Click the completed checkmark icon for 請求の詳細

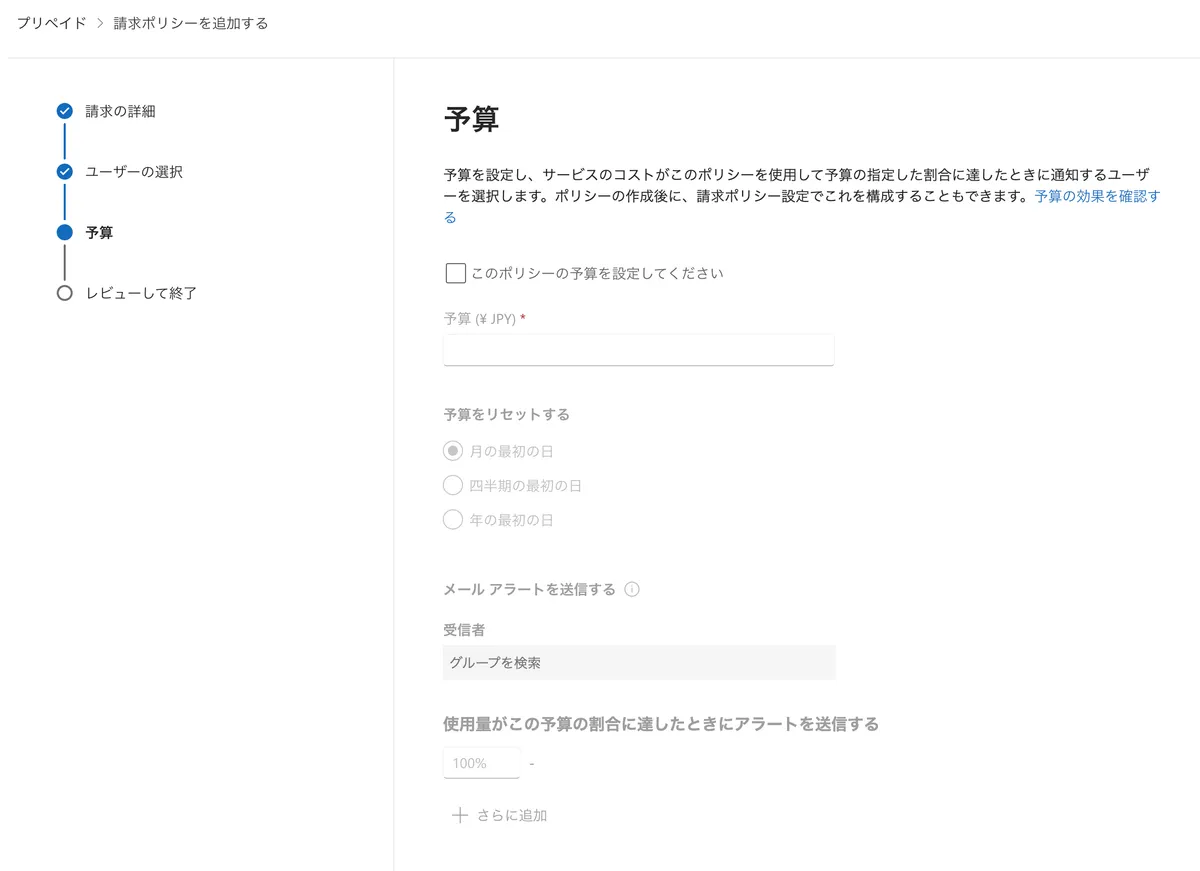tap(65, 111)
